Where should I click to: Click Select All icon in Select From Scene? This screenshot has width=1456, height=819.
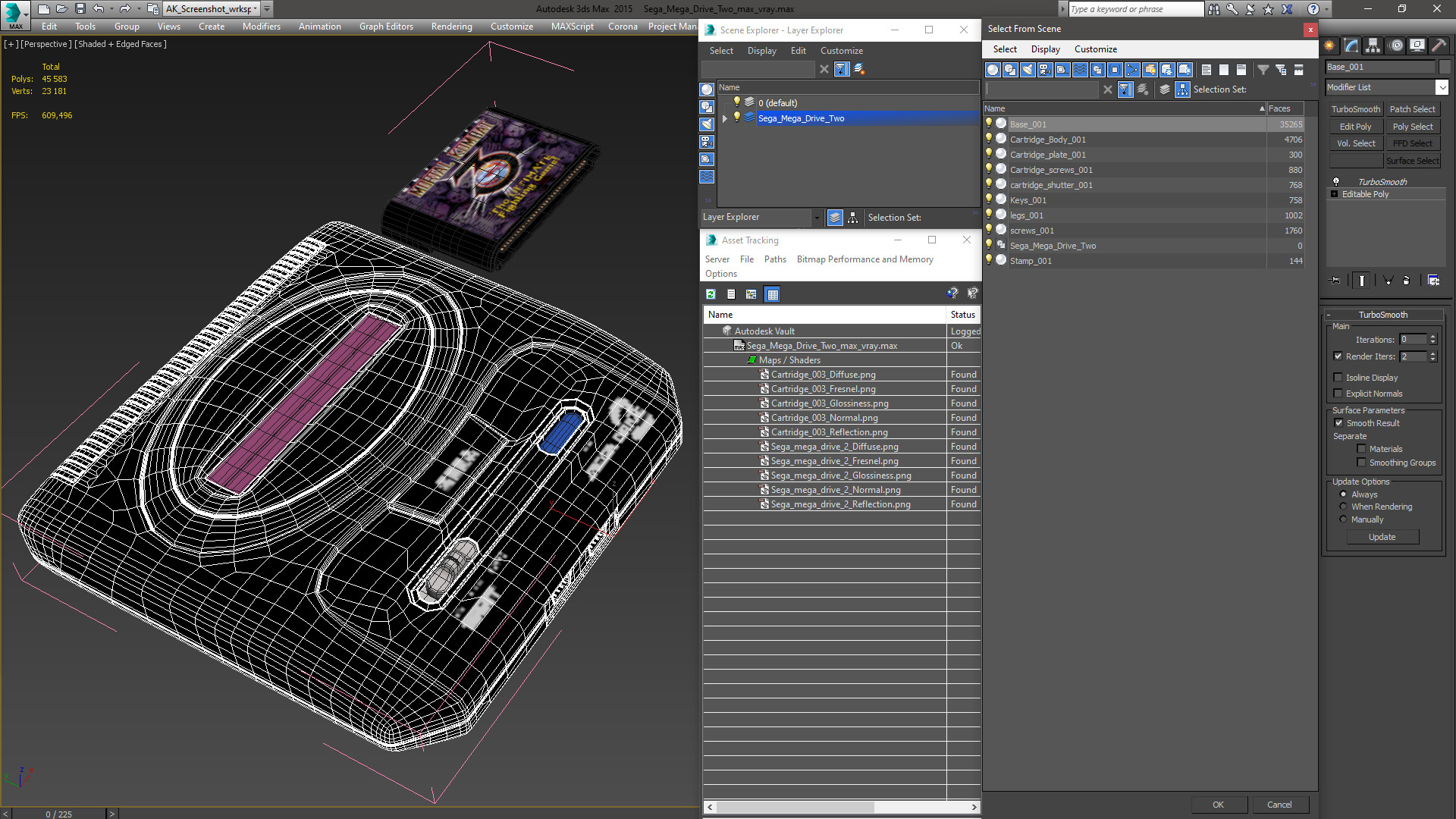point(1206,70)
